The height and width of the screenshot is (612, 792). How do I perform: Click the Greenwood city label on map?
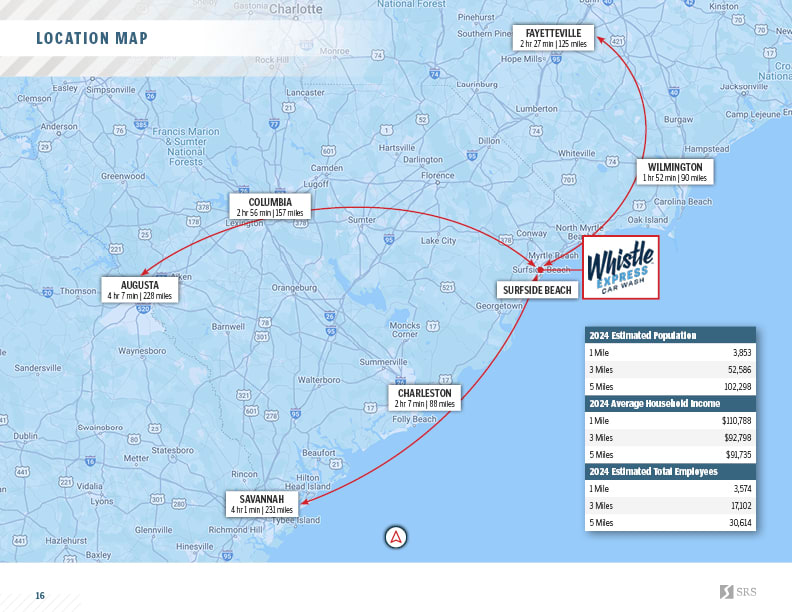[x=123, y=176]
